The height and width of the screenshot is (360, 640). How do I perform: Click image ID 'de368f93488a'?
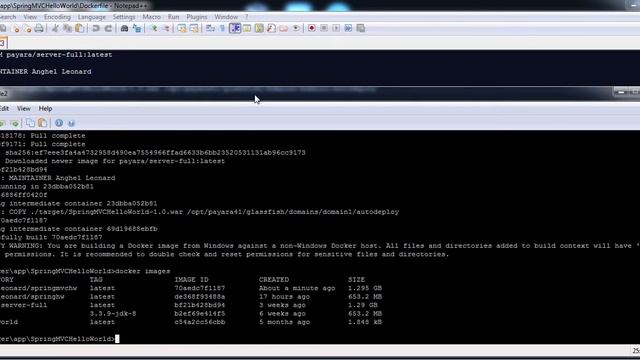point(200,297)
